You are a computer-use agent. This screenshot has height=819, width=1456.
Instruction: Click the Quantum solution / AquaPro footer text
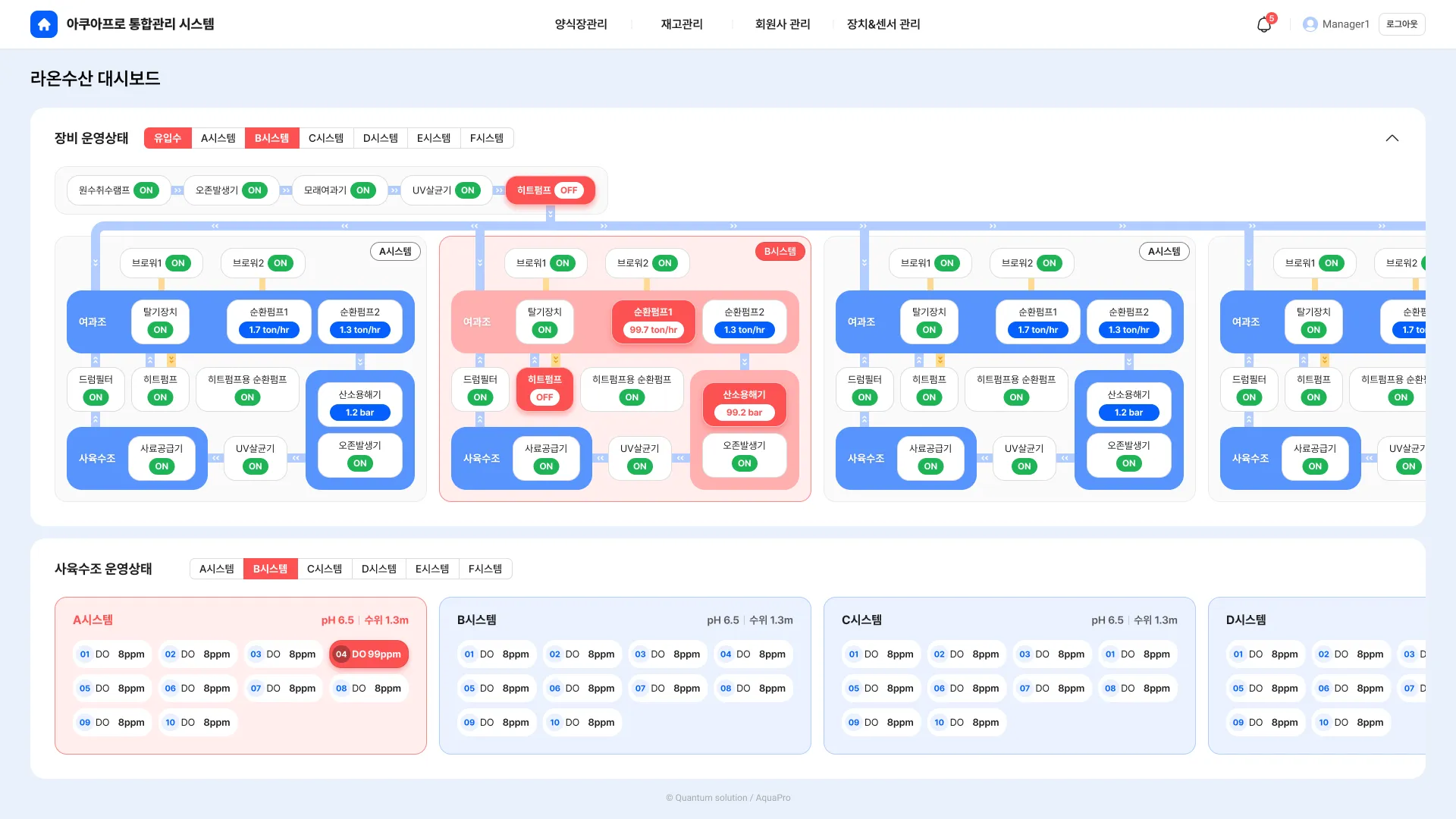(x=728, y=798)
